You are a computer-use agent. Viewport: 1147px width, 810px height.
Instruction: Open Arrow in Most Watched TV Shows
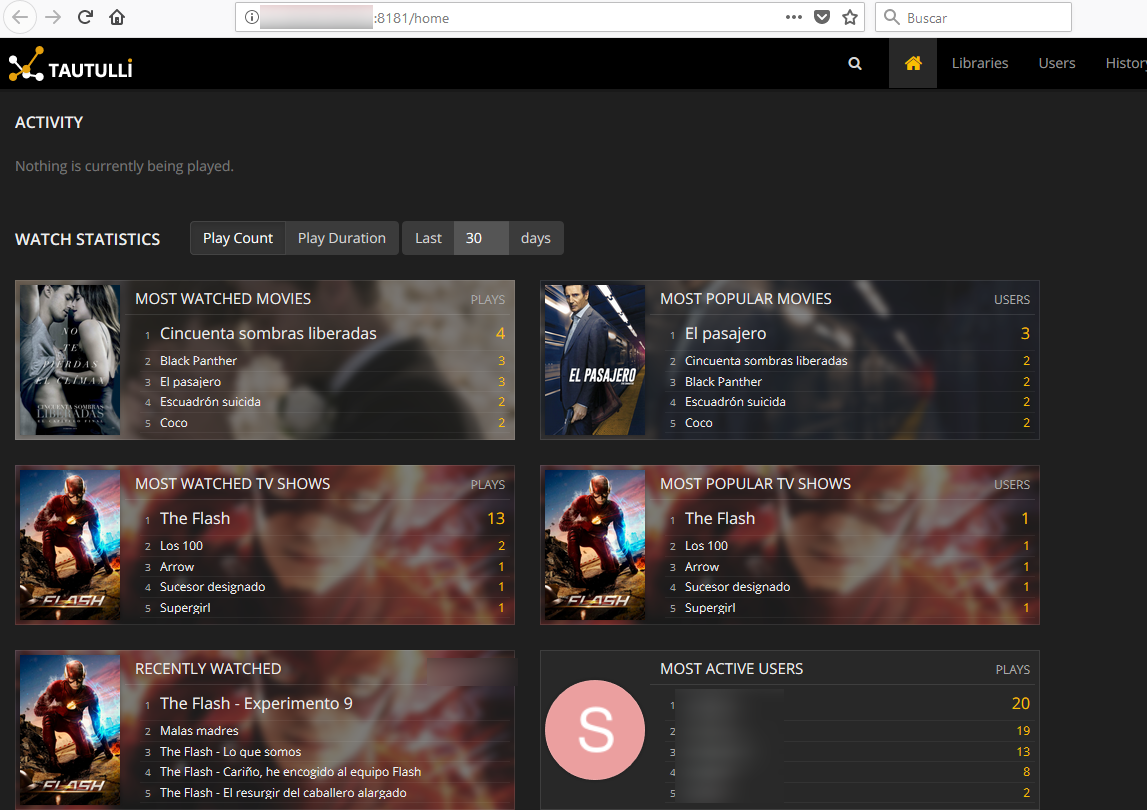[x=177, y=567]
